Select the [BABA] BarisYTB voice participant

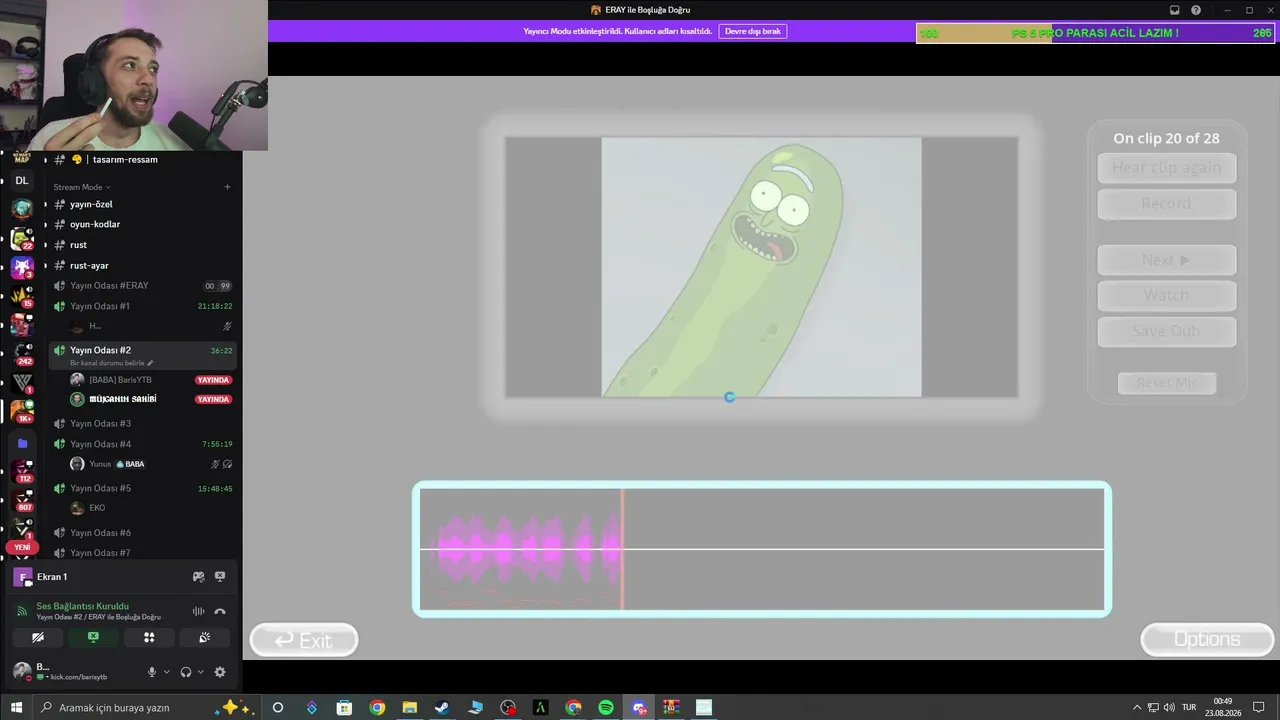[x=150, y=380]
